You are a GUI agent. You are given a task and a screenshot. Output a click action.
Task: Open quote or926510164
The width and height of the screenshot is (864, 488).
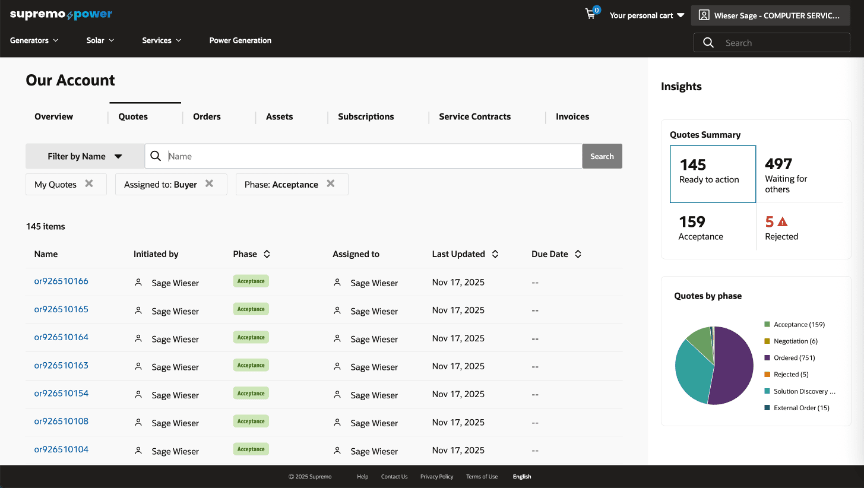click(61, 337)
